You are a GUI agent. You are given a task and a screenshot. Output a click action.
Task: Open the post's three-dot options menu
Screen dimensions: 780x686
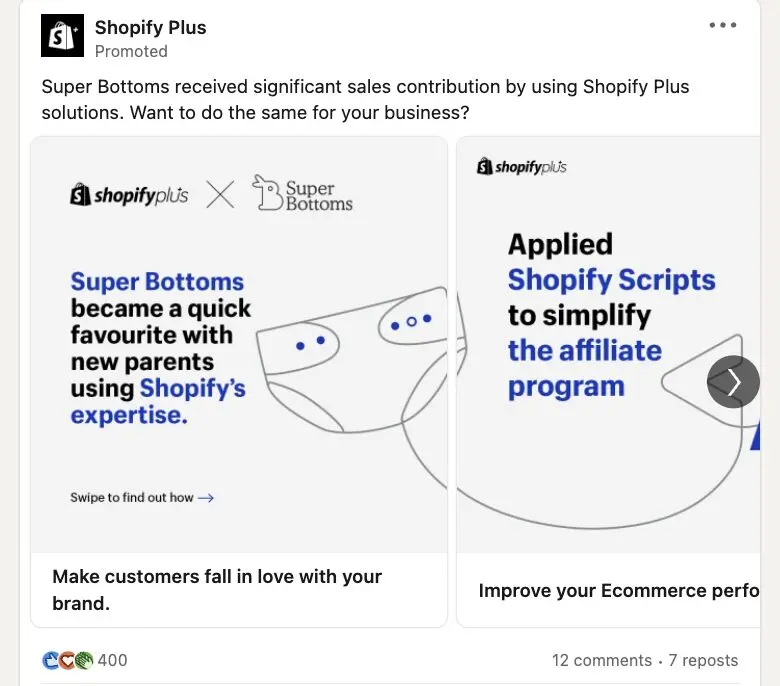click(x=722, y=26)
